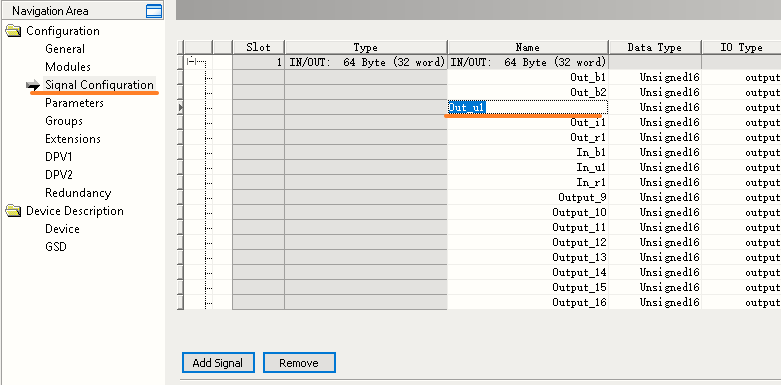The width and height of the screenshot is (781, 386).
Task: Click output IO type of Out_b2
Action: (x=763, y=93)
